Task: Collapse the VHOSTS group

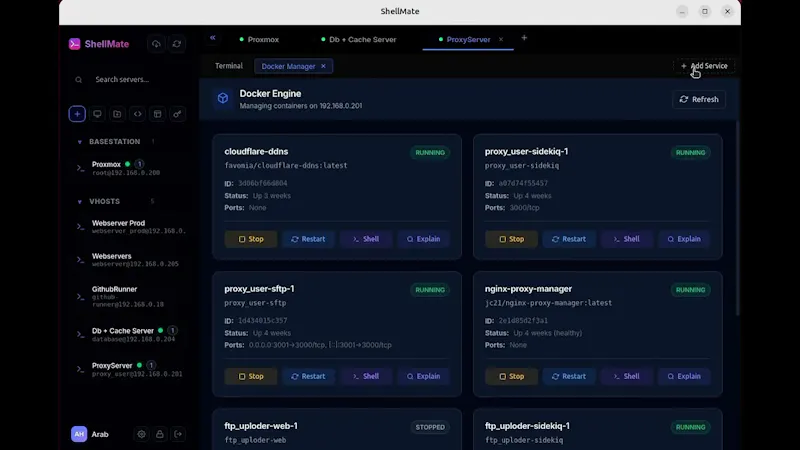Action: click(x=80, y=202)
